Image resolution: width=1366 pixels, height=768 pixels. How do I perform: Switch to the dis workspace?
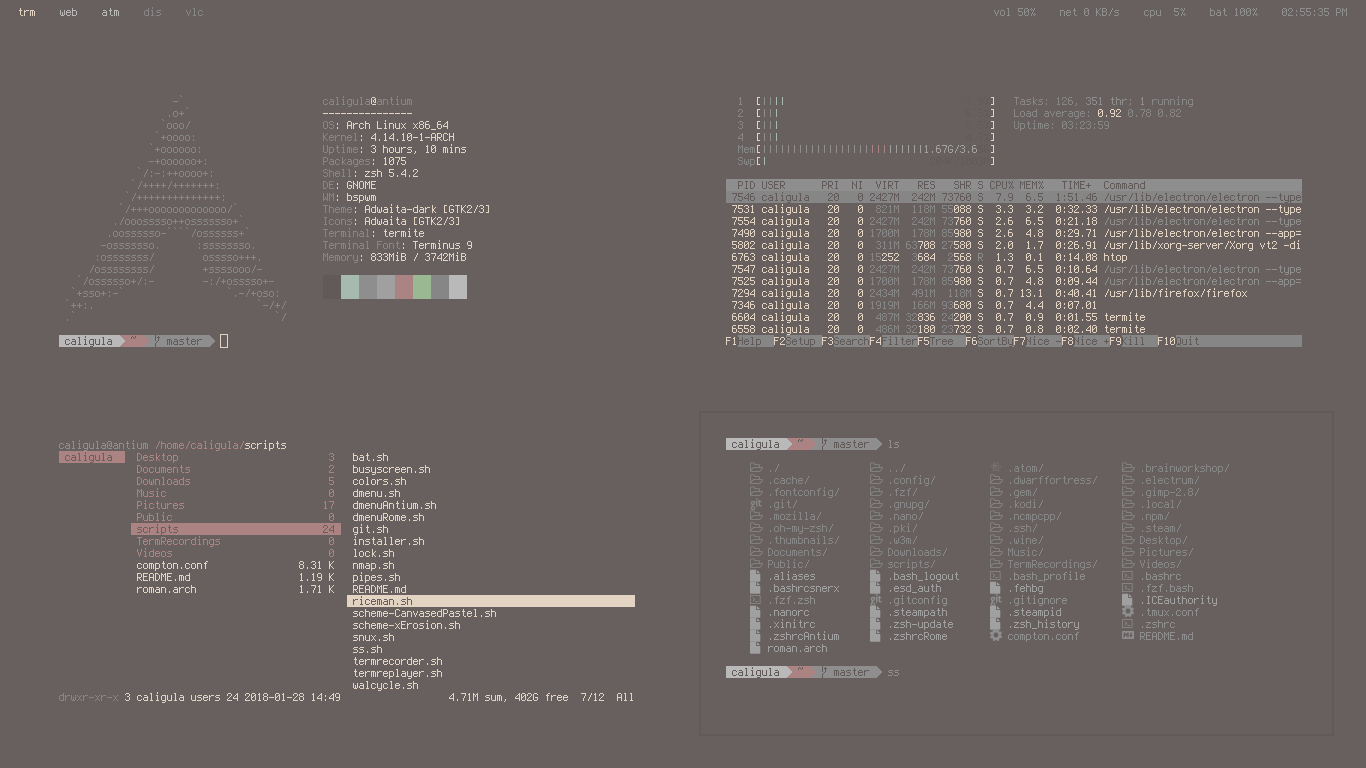click(x=152, y=12)
